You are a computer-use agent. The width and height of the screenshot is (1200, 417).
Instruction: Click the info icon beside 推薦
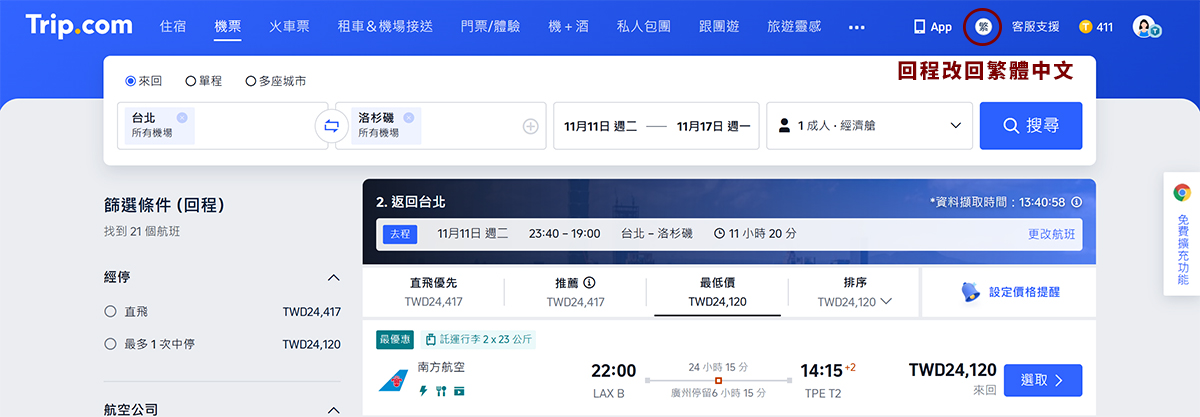pyautogui.click(x=590, y=282)
